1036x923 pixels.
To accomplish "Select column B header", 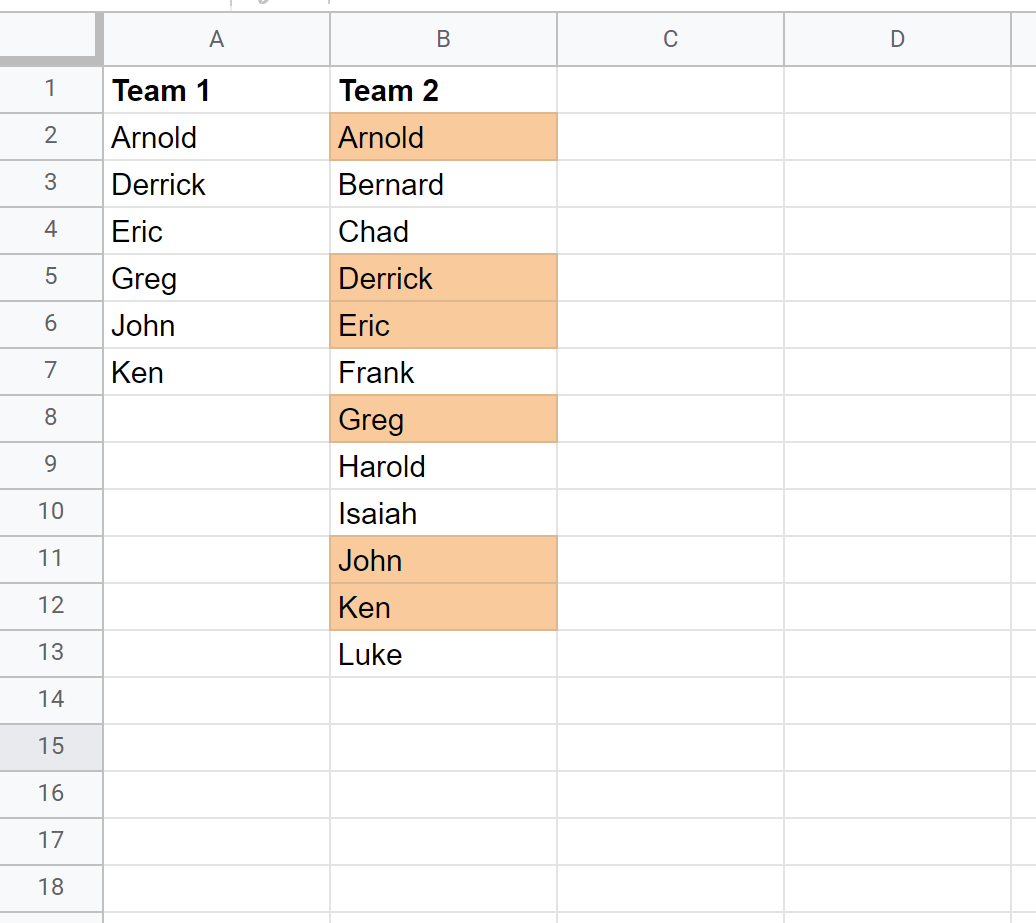I will coord(443,39).
